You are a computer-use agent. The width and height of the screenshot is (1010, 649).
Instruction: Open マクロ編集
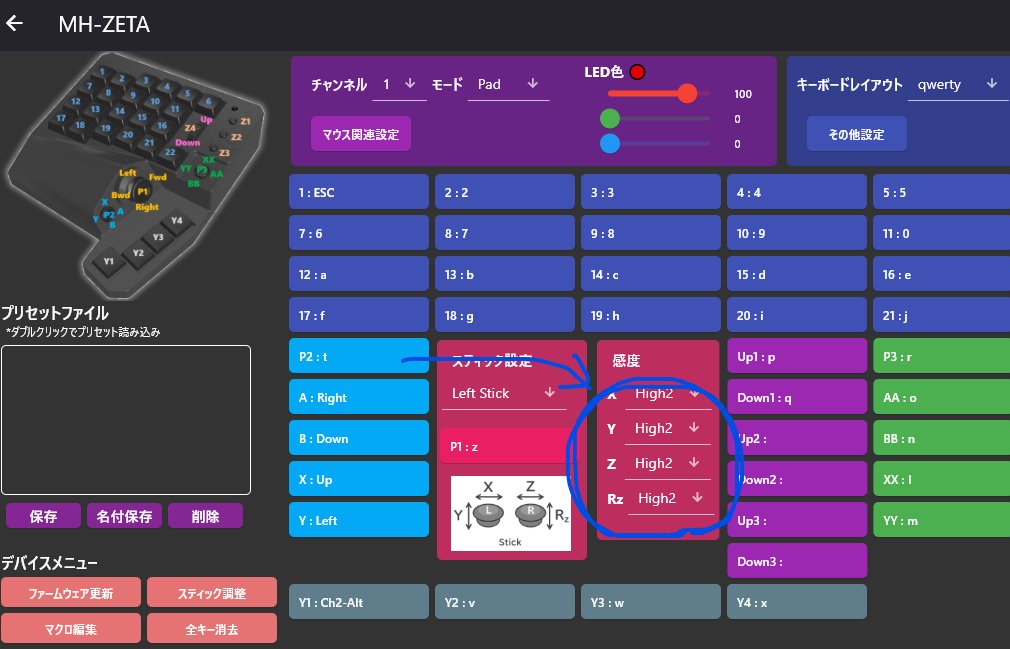(70, 628)
